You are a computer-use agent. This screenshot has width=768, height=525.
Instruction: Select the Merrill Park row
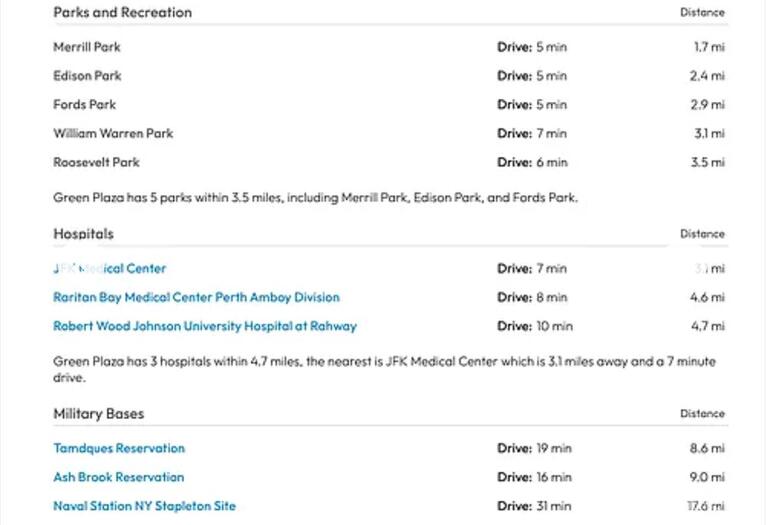[389, 47]
